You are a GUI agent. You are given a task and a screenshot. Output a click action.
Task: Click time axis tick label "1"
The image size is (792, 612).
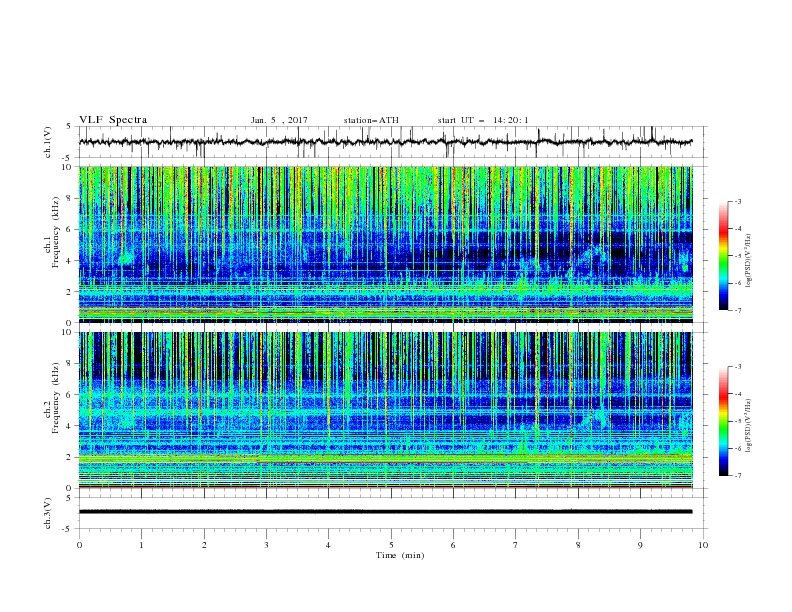tap(141, 545)
